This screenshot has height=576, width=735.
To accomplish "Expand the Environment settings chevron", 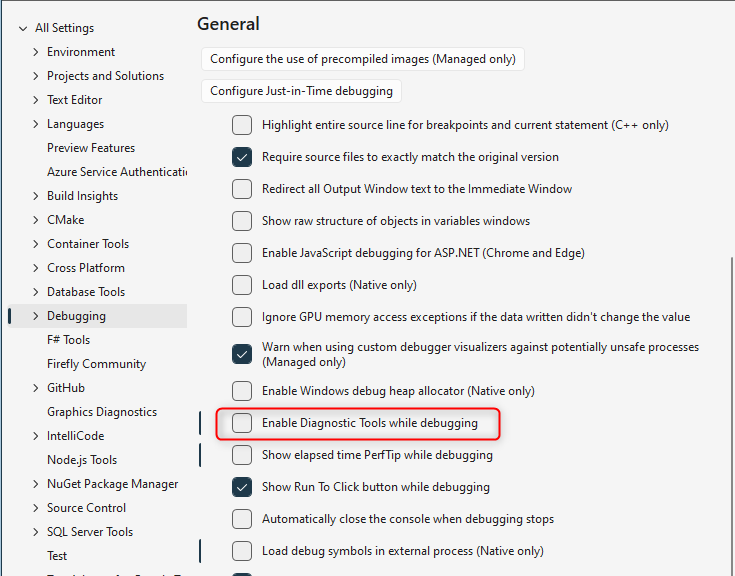I will point(36,52).
